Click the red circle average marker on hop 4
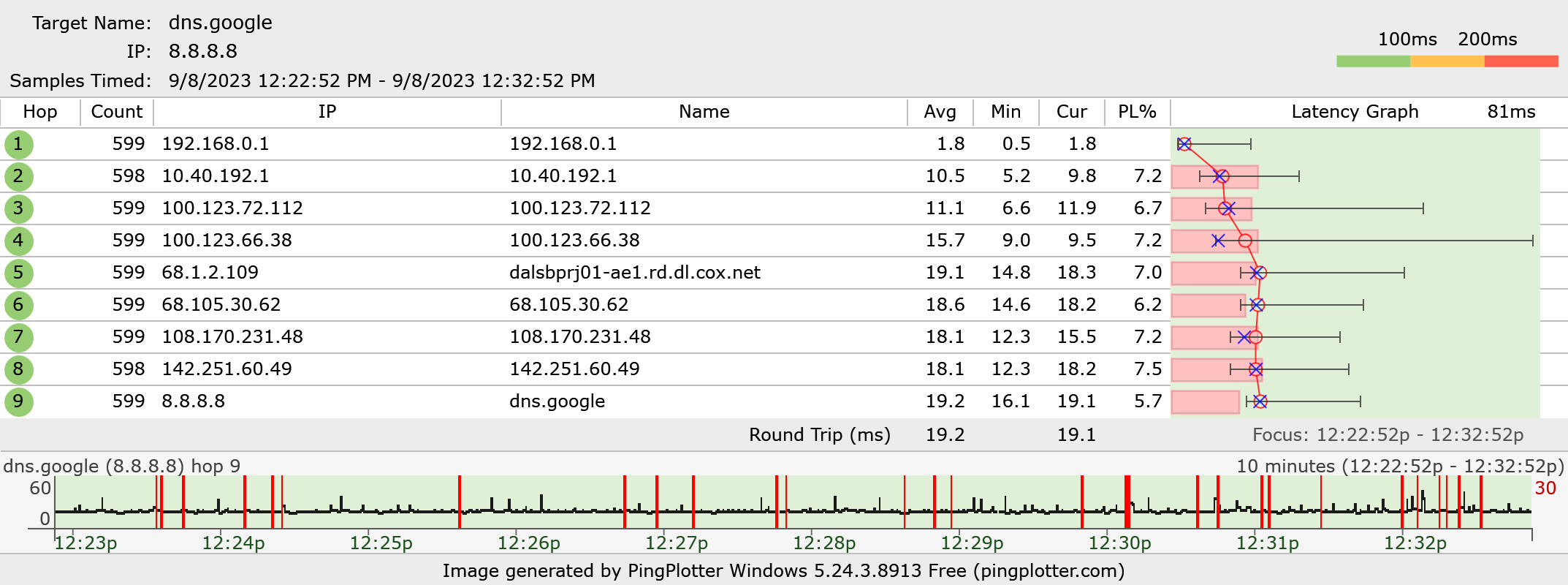Image resolution: width=1568 pixels, height=585 pixels. (x=1245, y=241)
